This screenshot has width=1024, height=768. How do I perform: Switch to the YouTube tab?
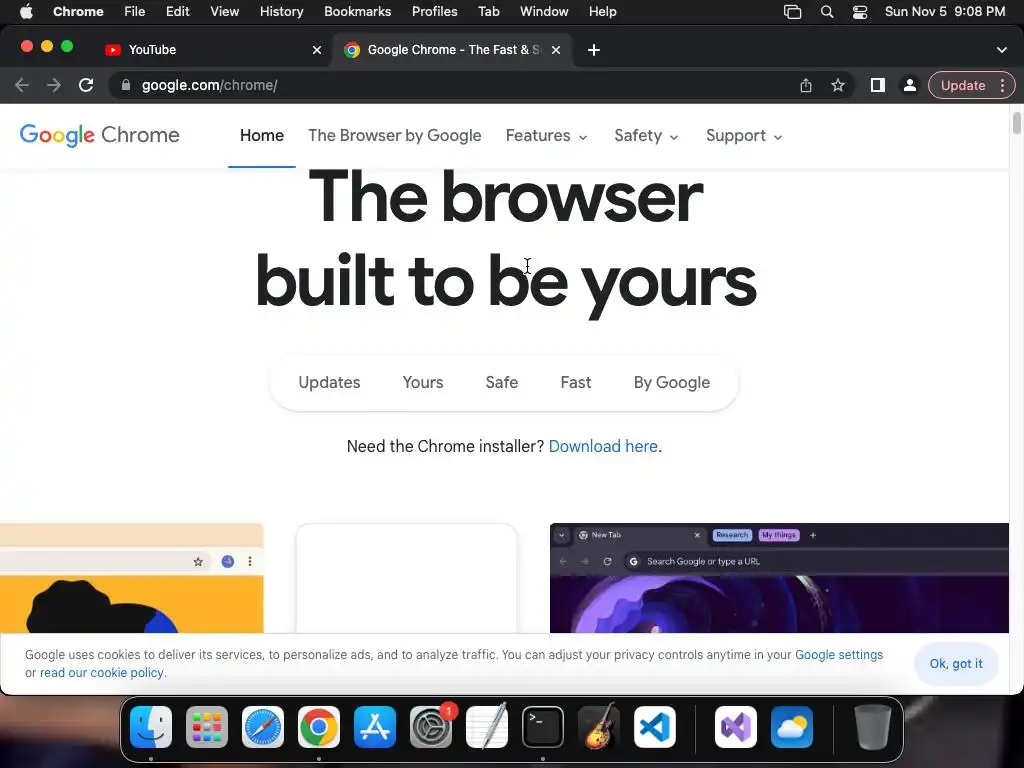(x=212, y=50)
